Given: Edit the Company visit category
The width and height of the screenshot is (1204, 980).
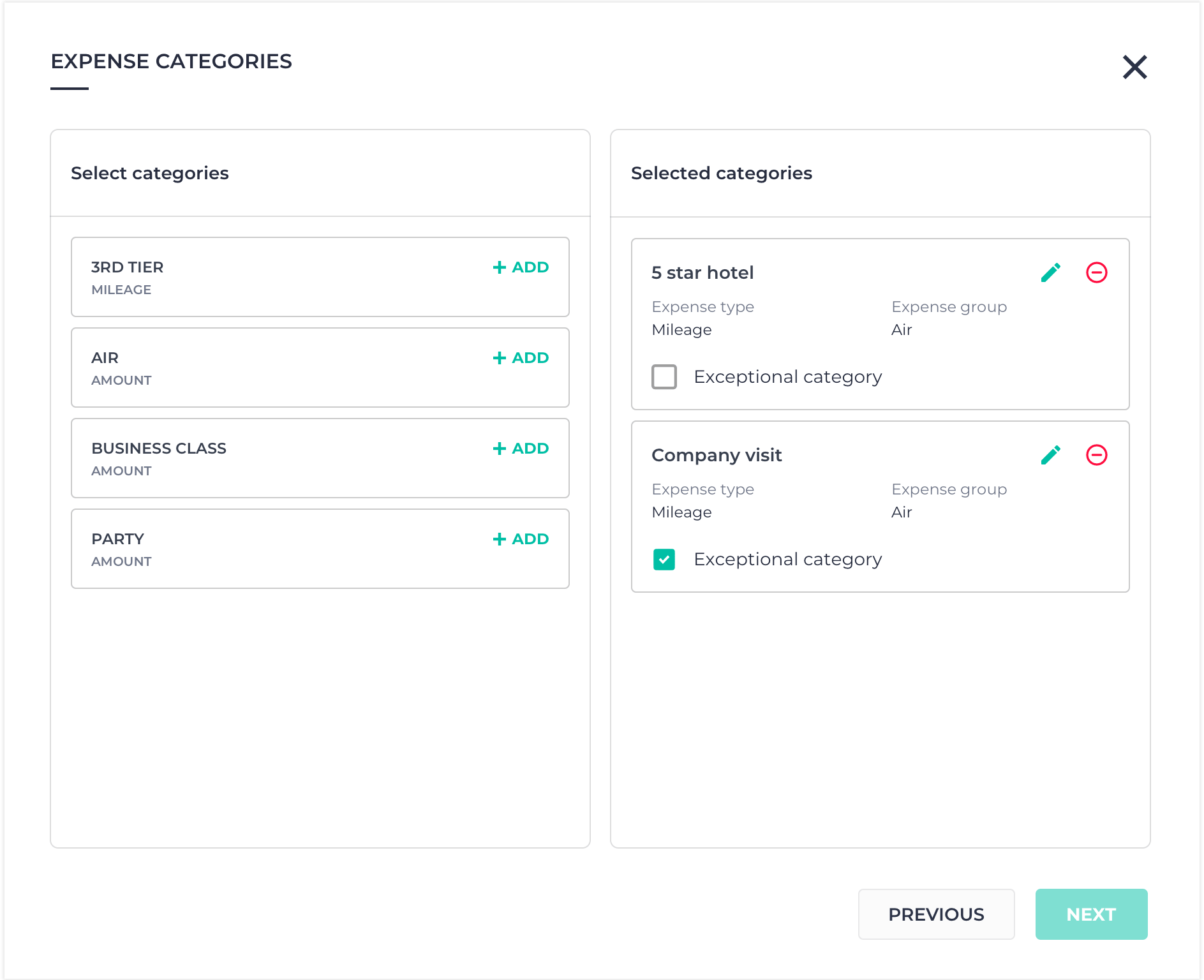Looking at the screenshot, I should (x=1050, y=455).
